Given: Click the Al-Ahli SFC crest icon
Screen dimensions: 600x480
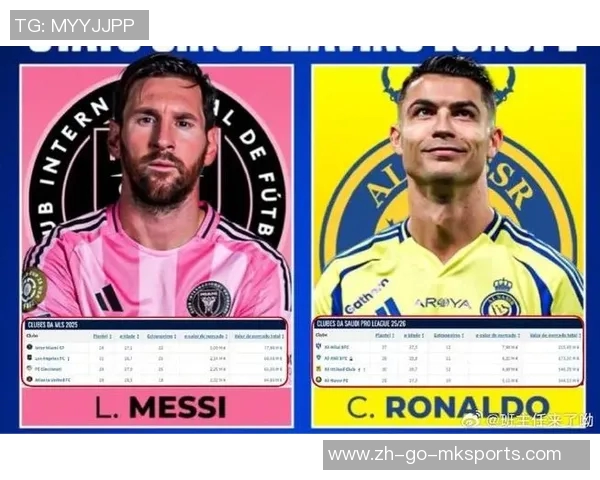Looking at the screenshot, I should [318, 358].
